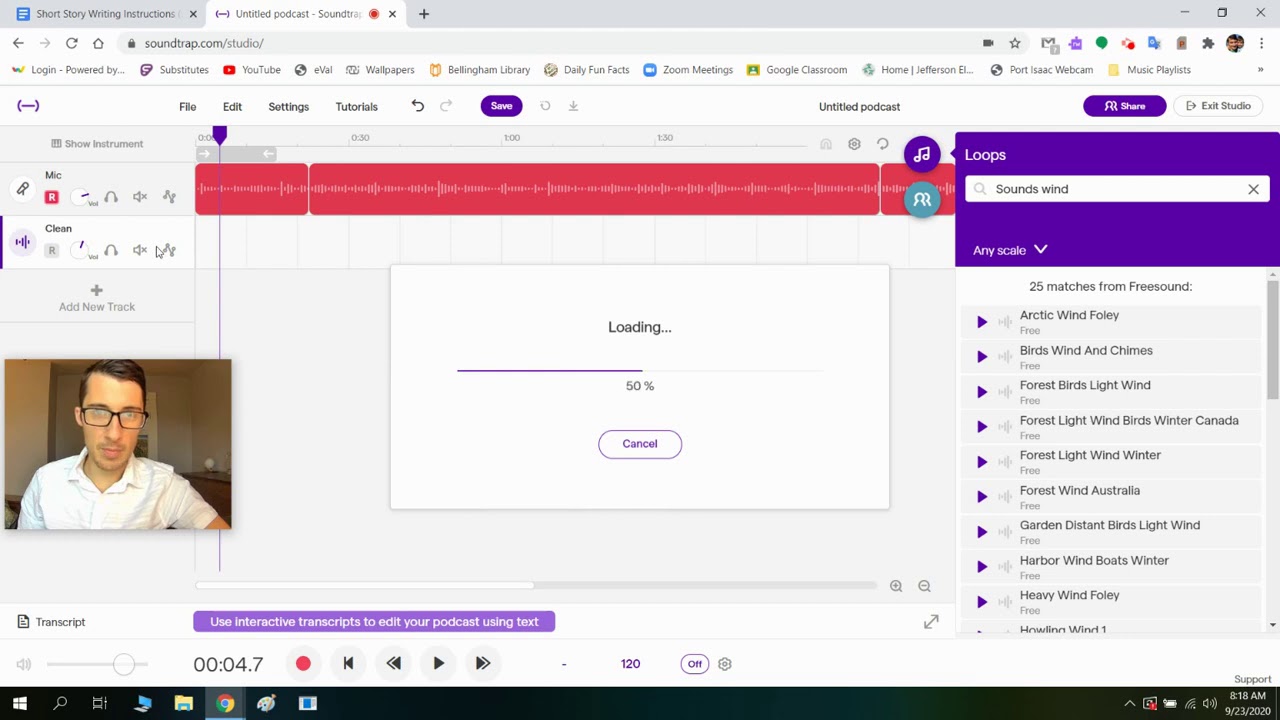Open the metronome settings gear
The width and height of the screenshot is (1280, 720).
coord(725,664)
